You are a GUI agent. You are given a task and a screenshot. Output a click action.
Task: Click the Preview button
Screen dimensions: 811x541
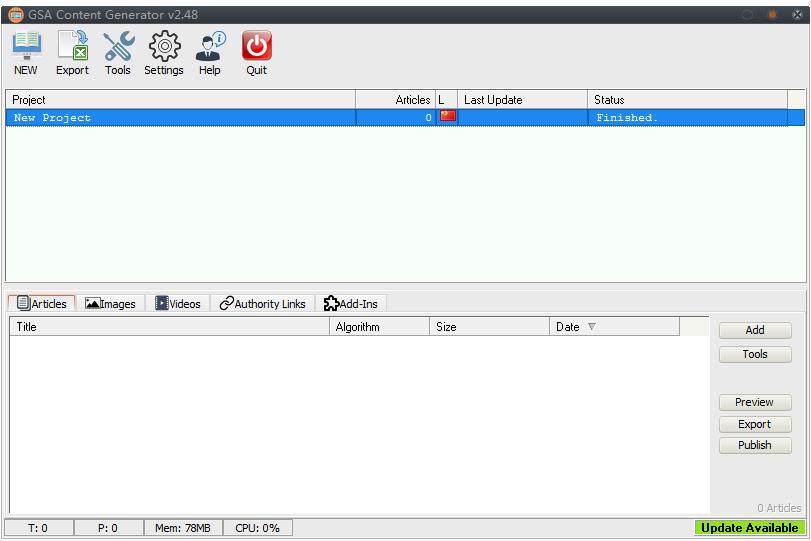(755, 402)
